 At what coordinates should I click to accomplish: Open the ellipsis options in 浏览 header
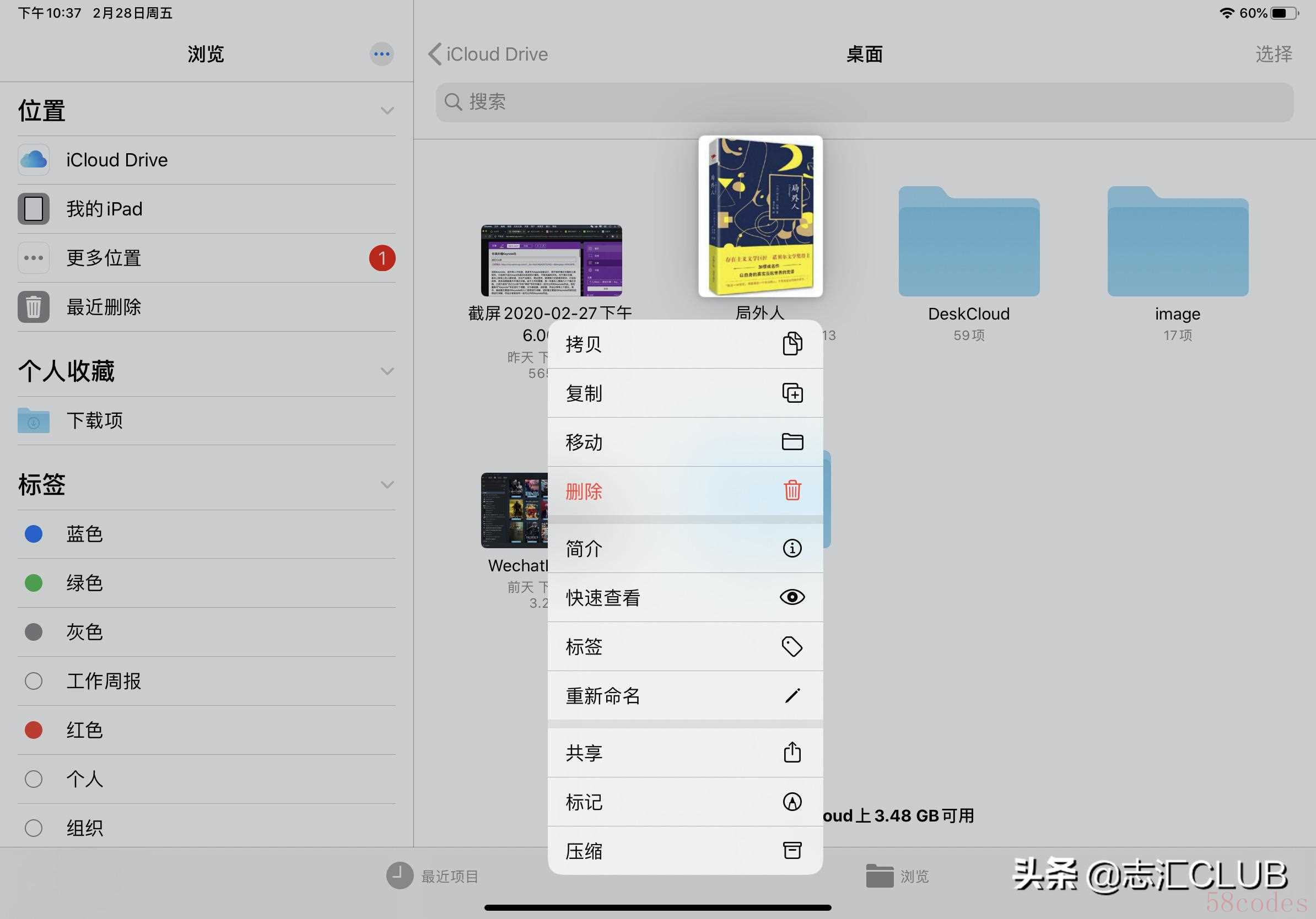(x=382, y=55)
